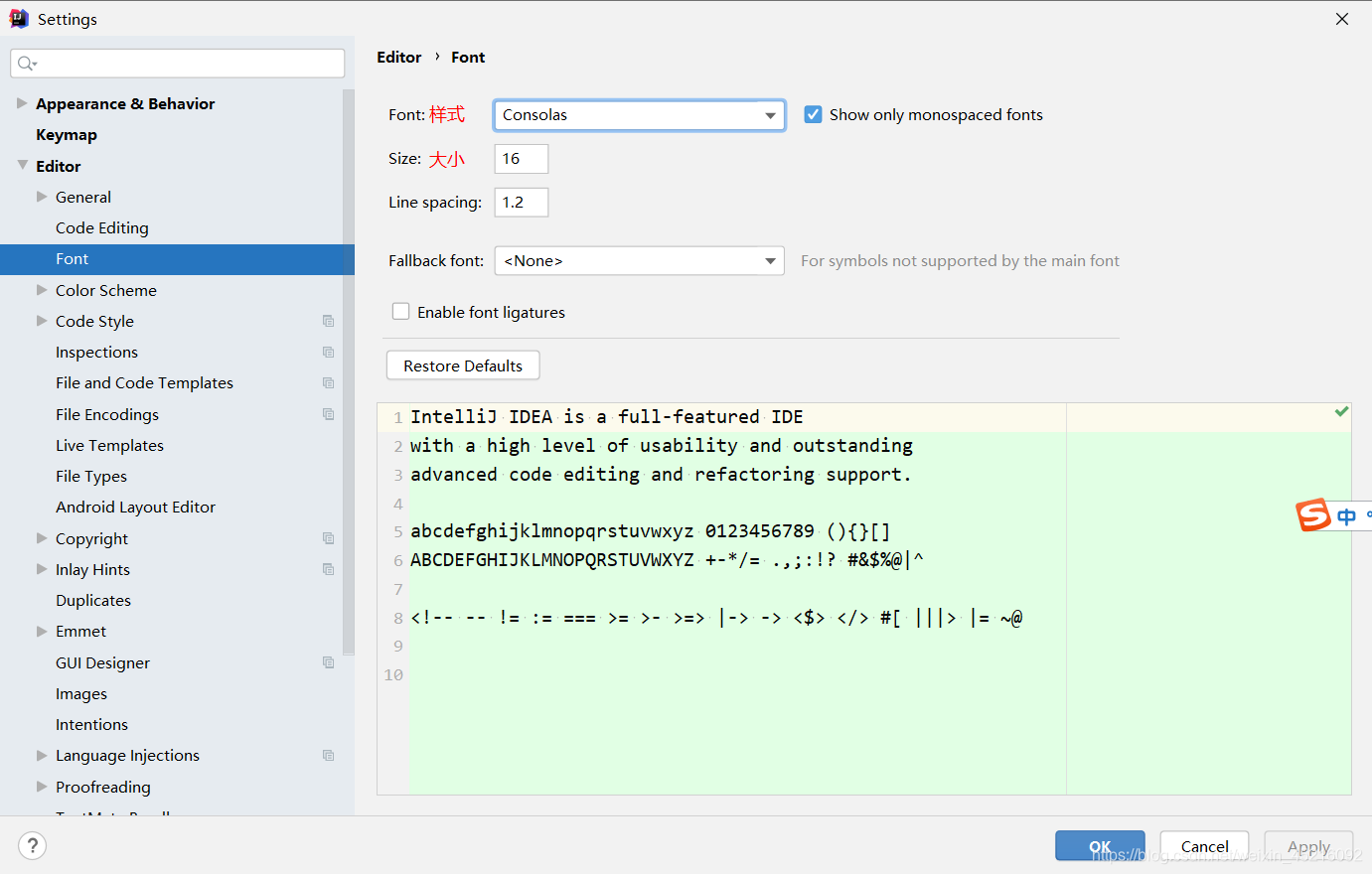Click the project-level icon beside Inspections

[328, 352]
